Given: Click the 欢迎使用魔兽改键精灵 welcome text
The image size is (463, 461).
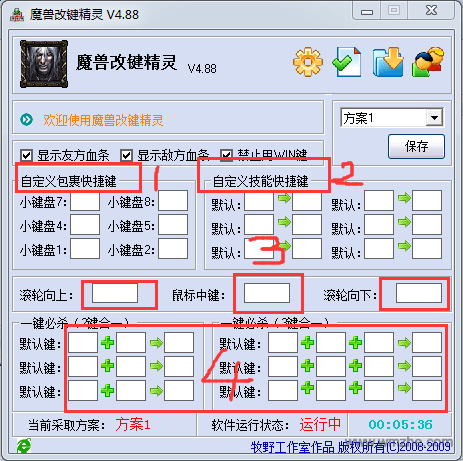Looking at the screenshot, I should click(x=103, y=120).
